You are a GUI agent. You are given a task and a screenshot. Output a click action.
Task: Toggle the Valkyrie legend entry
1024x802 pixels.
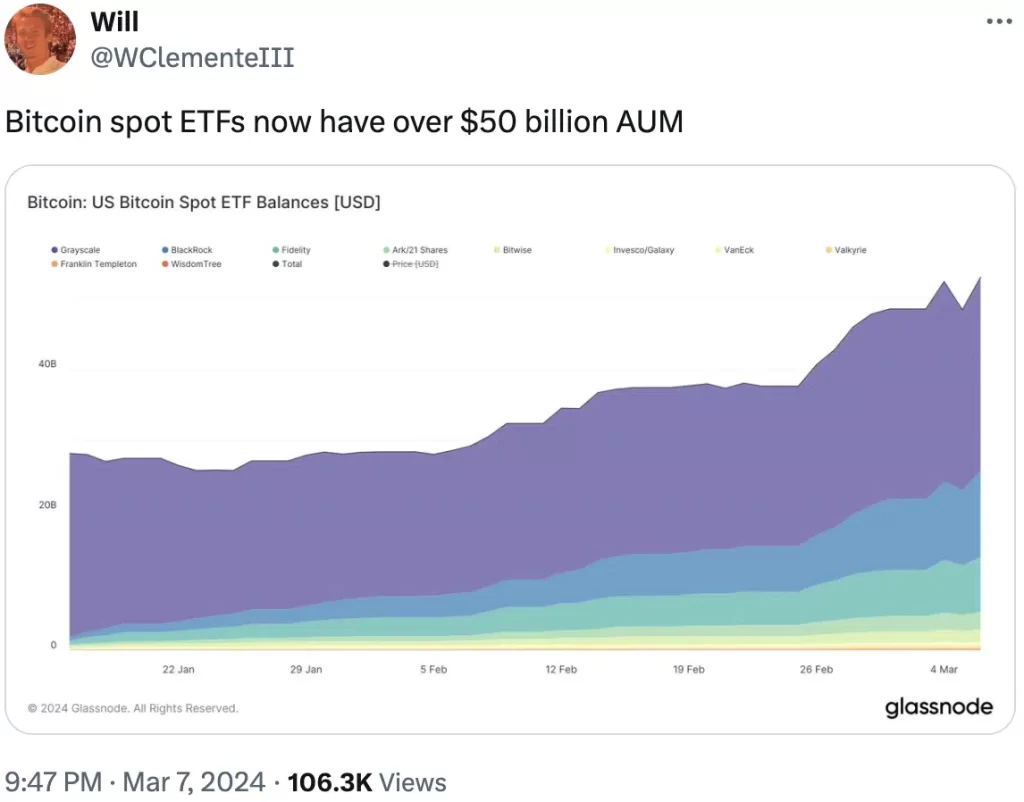click(846, 250)
